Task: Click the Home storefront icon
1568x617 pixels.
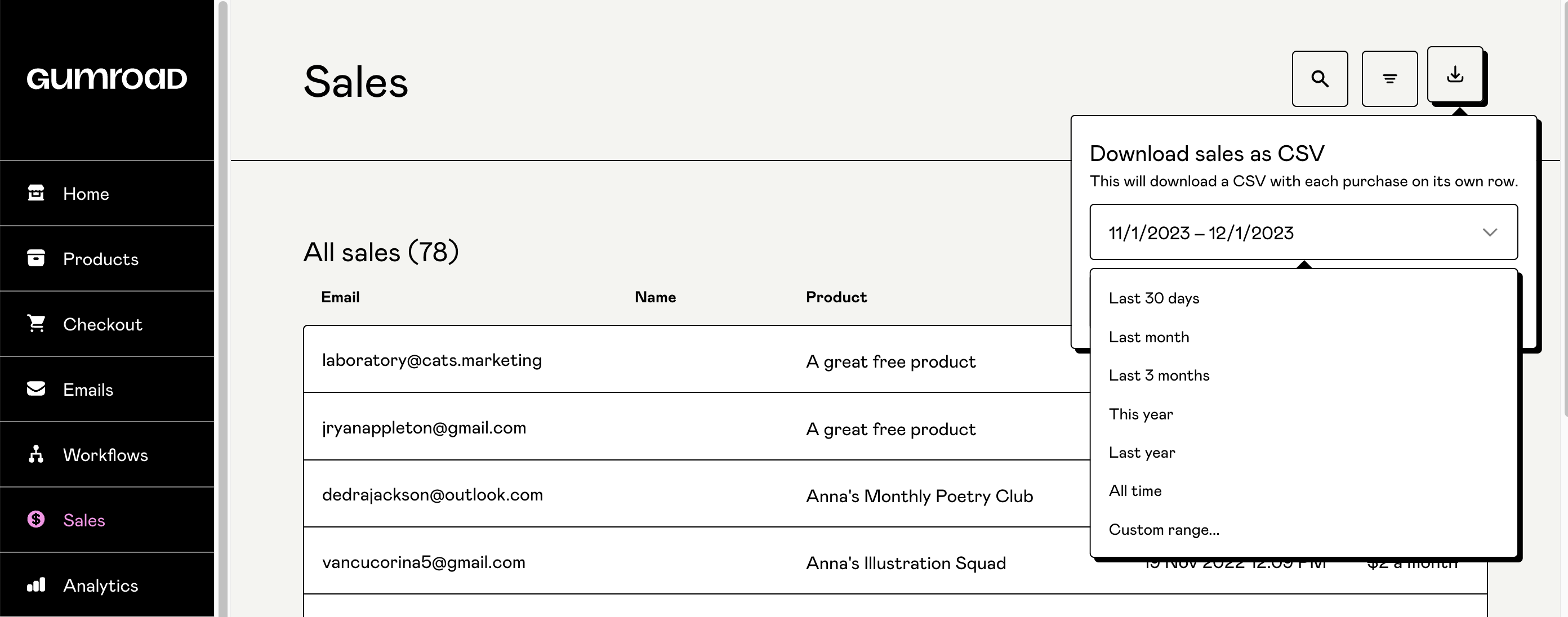Action: (x=36, y=193)
